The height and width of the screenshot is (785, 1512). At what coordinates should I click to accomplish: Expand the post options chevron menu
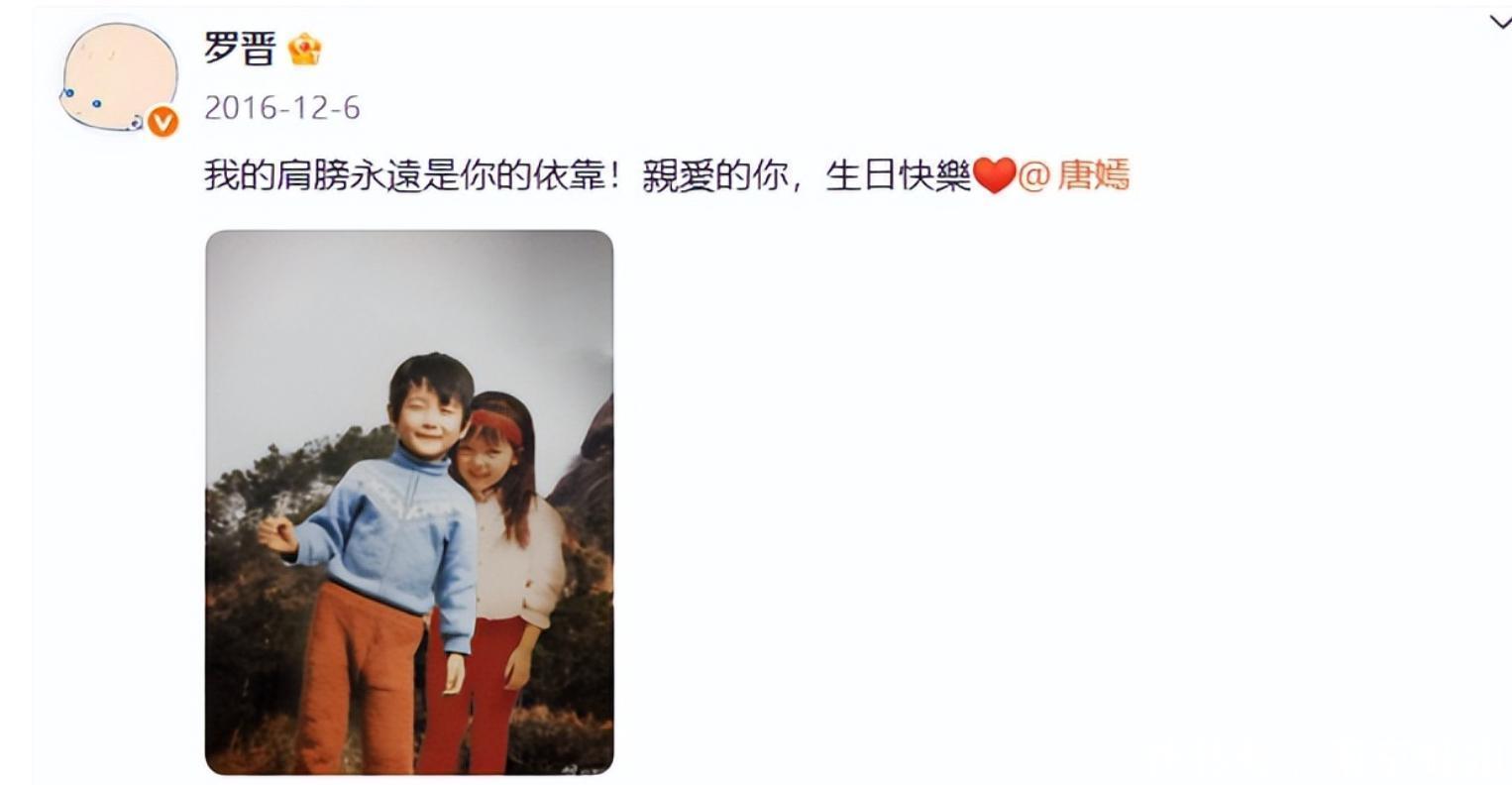click(x=1500, y=24)
